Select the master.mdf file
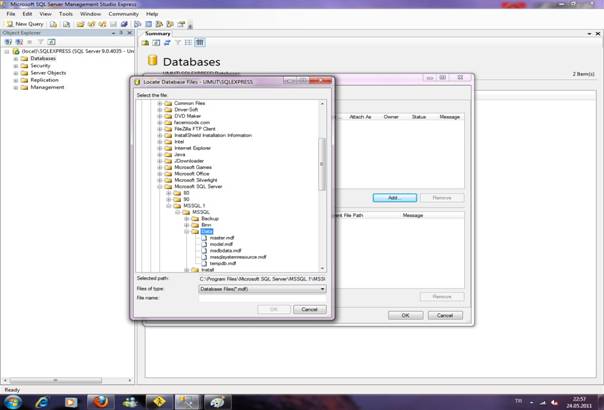604x410 pixels. pos(222,238)
